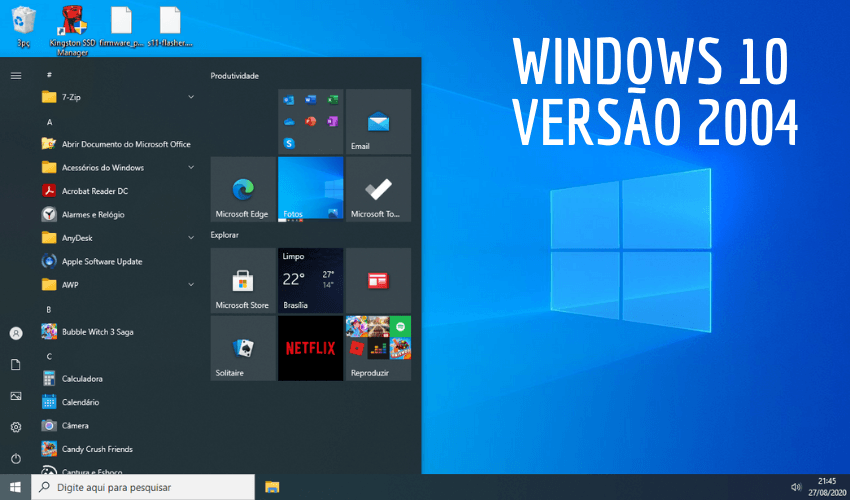Open the Netflix tile

(x=311, y=348)
